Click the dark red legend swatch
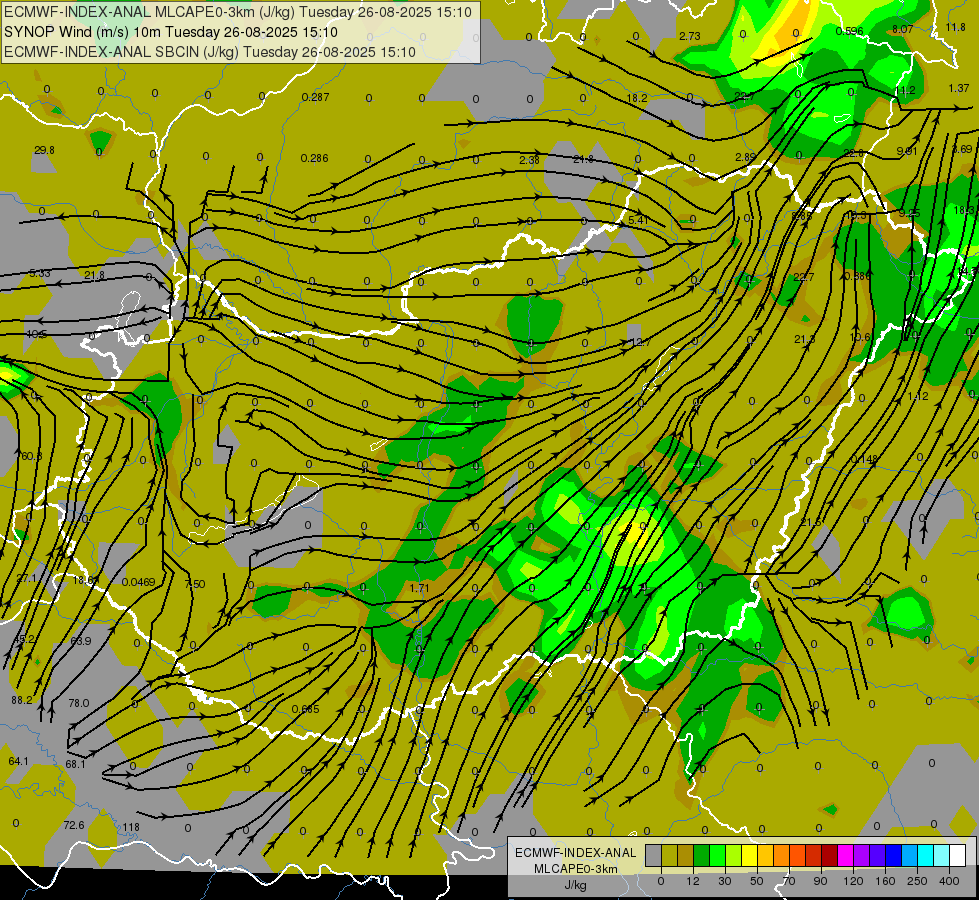 pos(829,855)
